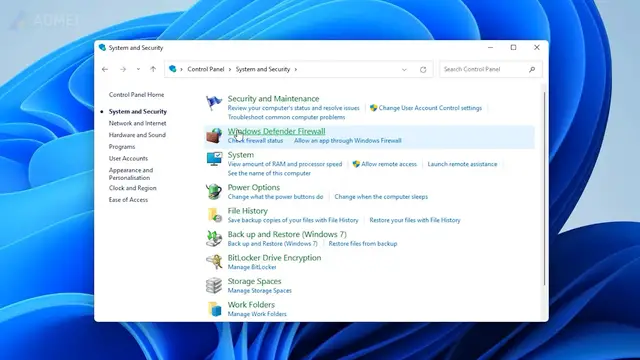Click the File History folder icon

pyautogui.click(x=214, y=215)
